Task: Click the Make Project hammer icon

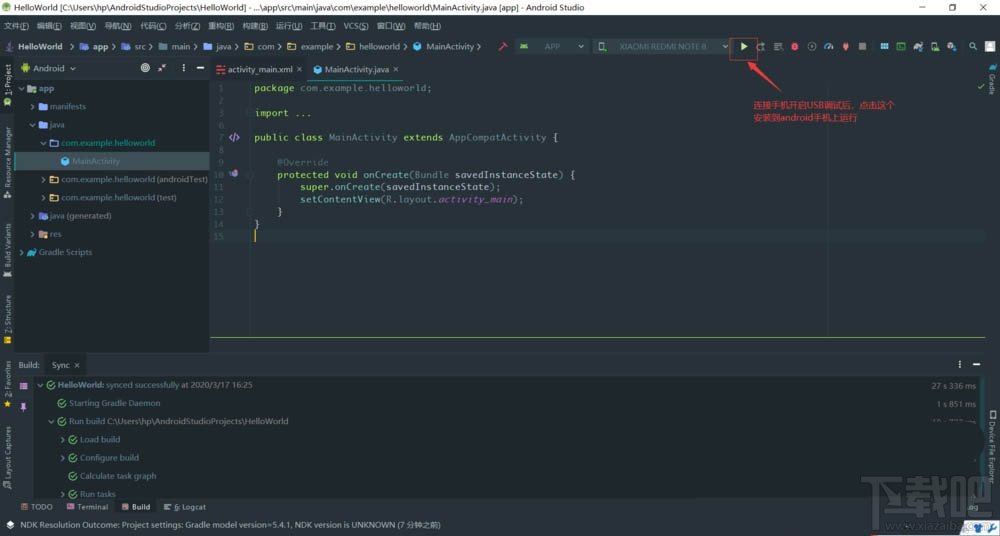Action: tap(502, 46)
